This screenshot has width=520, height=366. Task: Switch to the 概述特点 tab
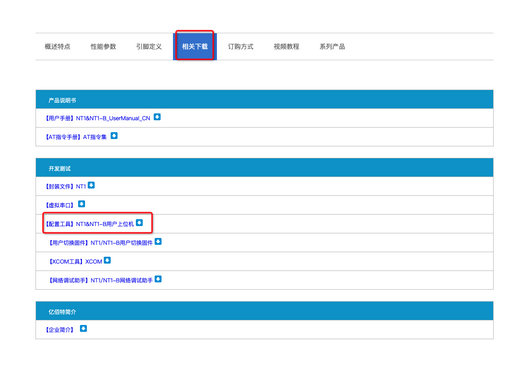pyautogui.click(x=58, y=47)
